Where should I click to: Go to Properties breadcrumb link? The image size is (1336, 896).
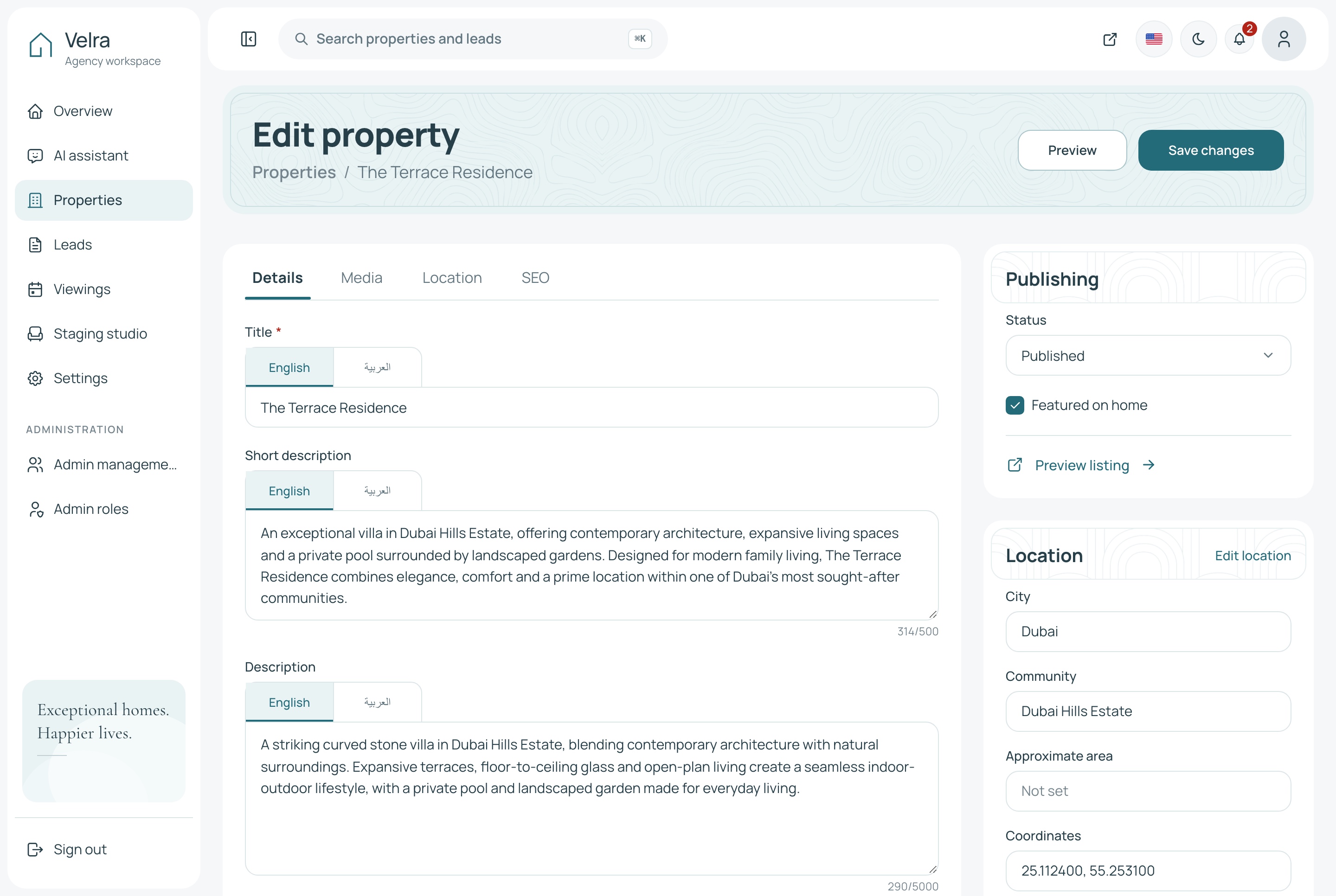click(x=294, y=172)
